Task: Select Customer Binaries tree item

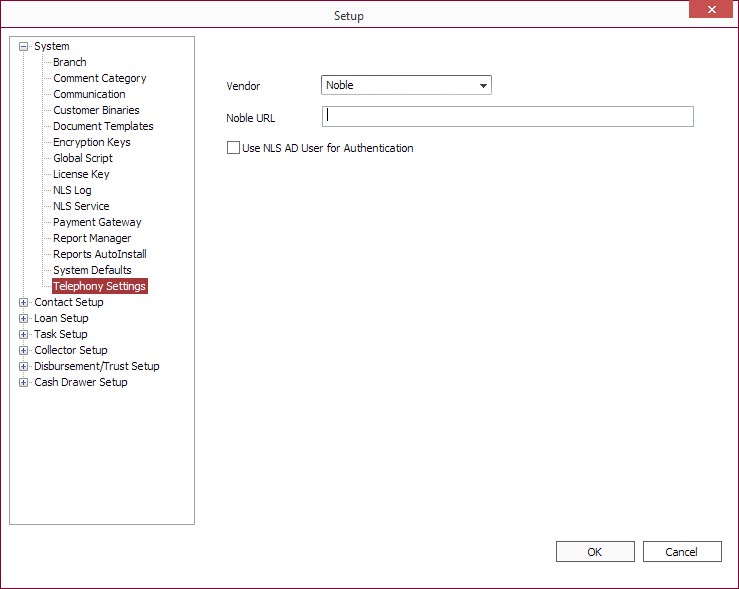Action: point(96,110)
